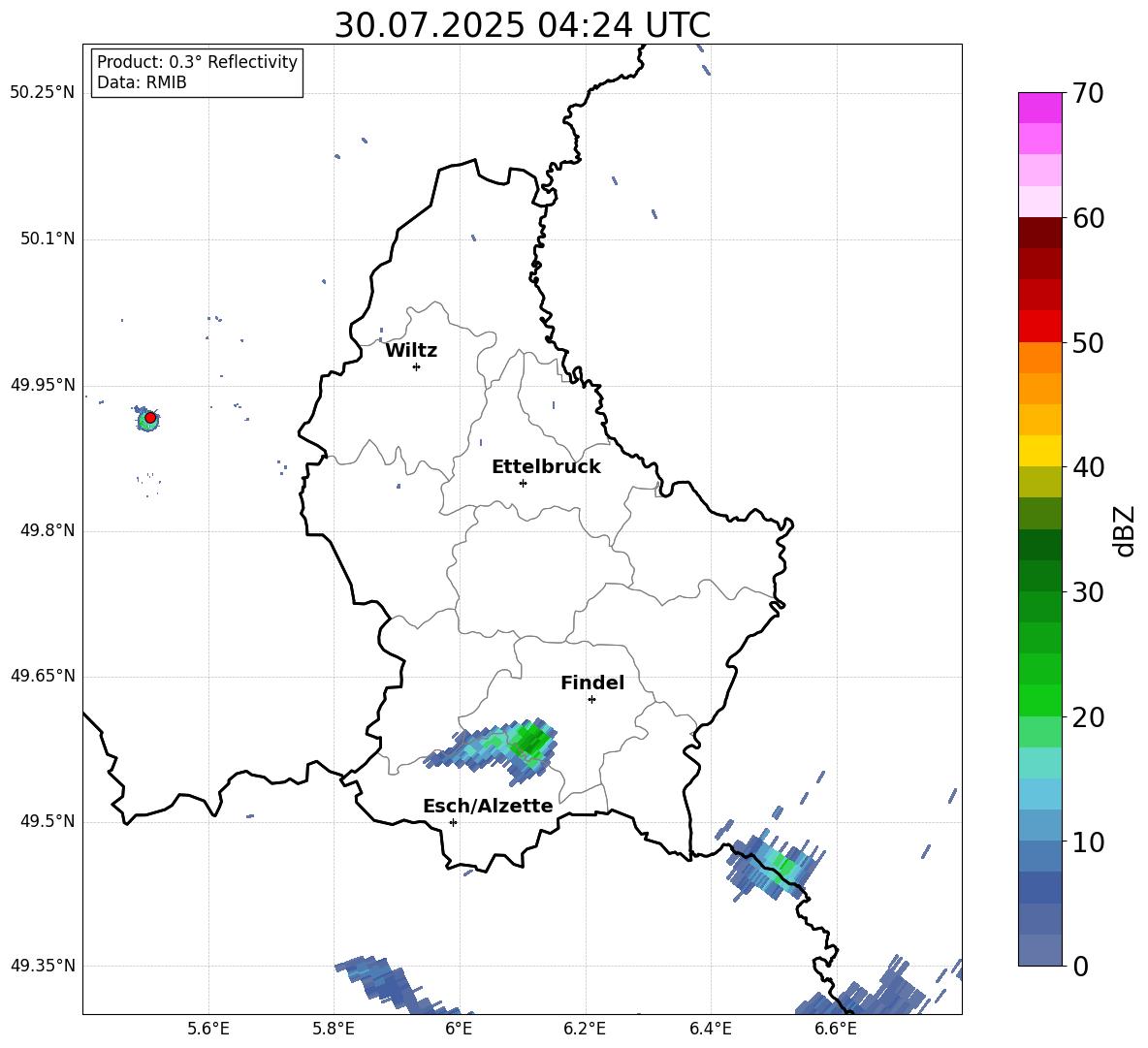This screenshot has height=1048, width=1148.
Task: Click the 49.65°N latitude label
Action: click(x=43, y=676)
